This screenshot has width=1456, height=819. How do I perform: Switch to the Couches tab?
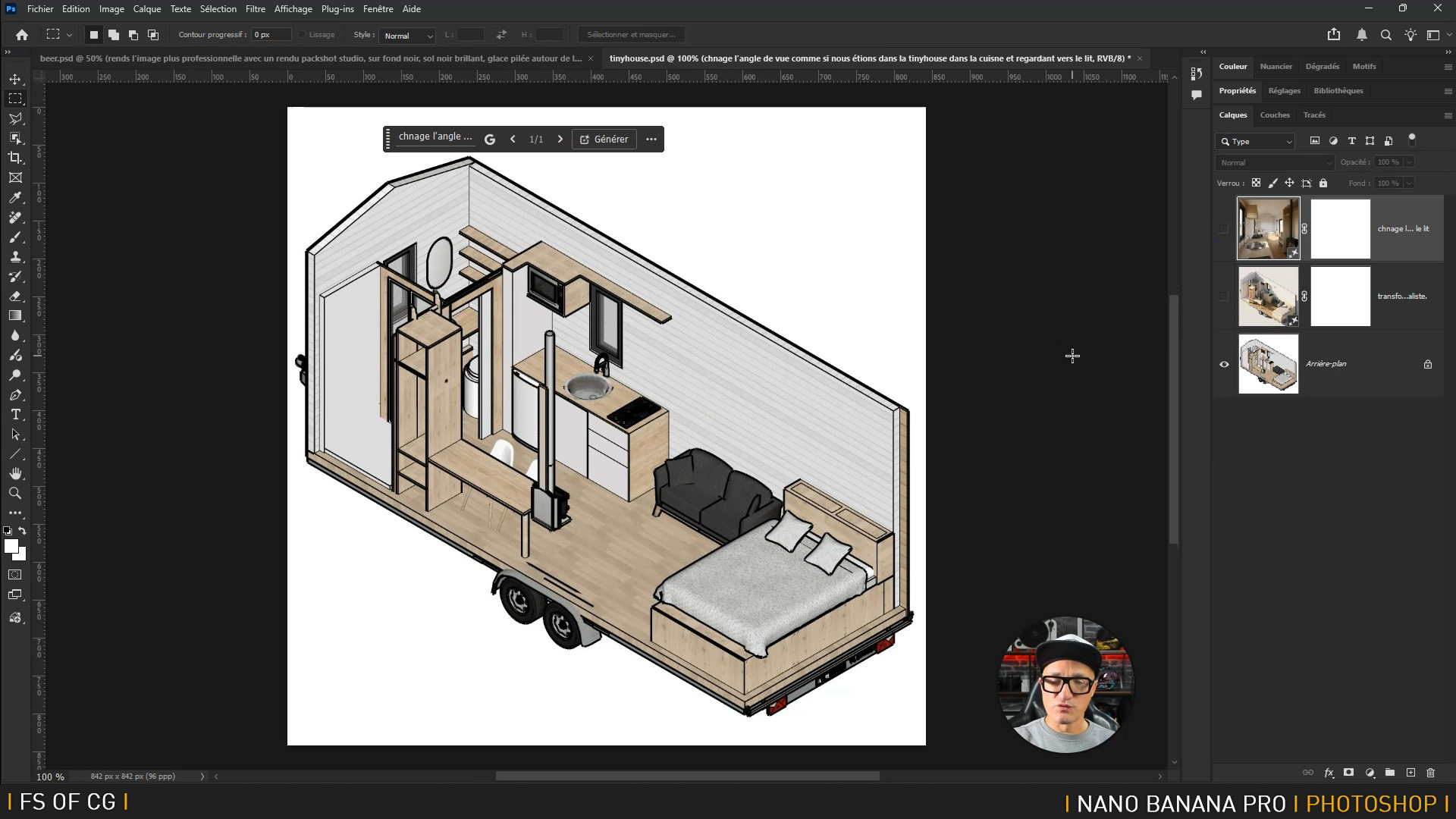pos(1274,115)
